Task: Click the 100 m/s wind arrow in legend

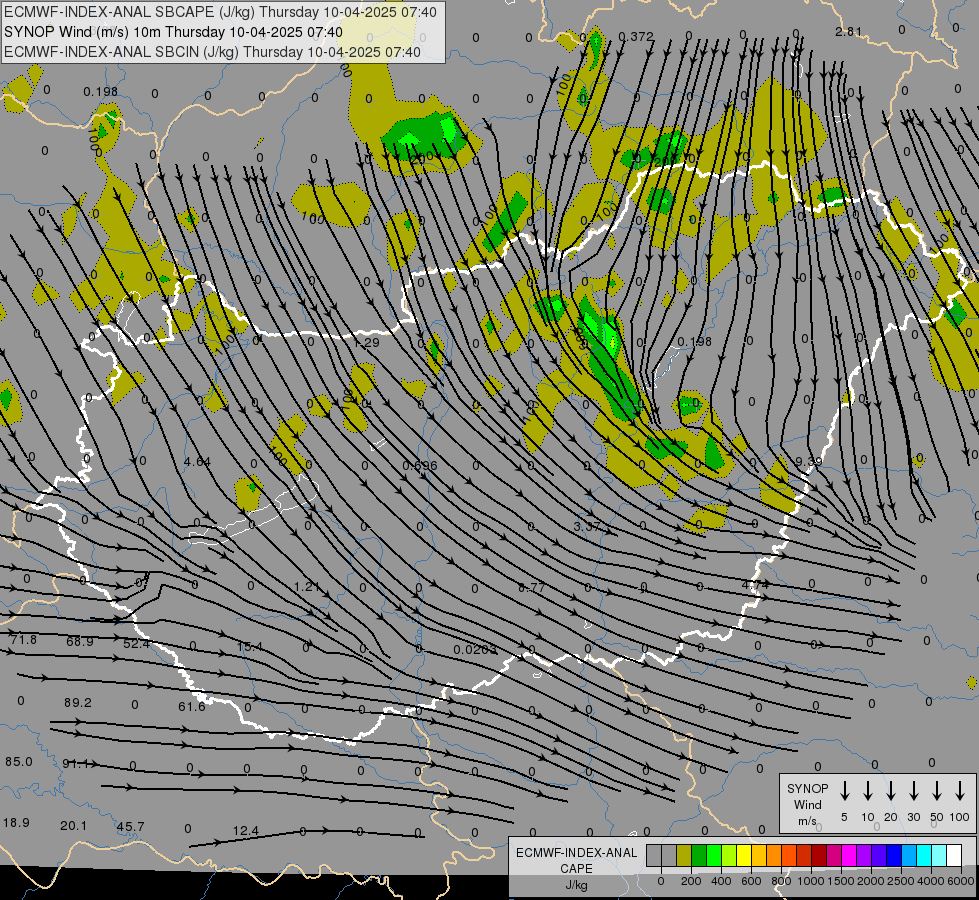Action: pos(960,791)
